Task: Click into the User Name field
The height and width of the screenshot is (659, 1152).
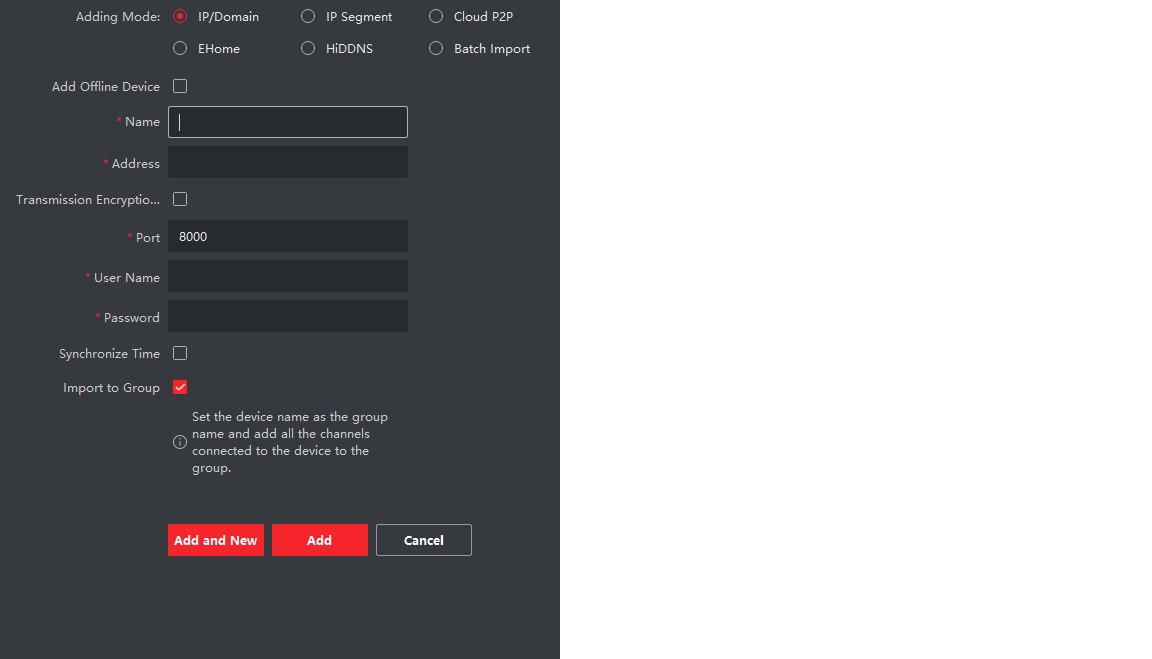Action: pos(288,276)
